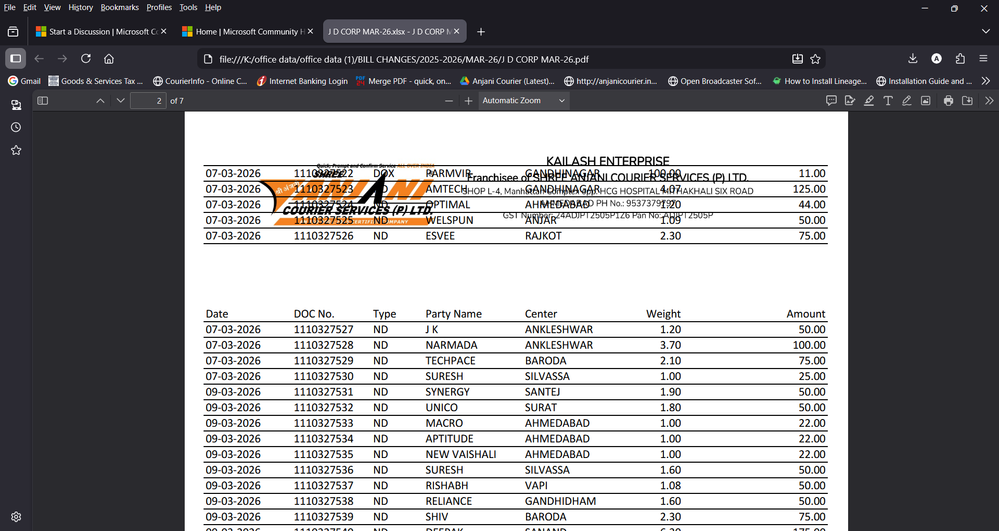Toggle the browser sidebar button
The width and height of the screenshot is (999, 531).
pyautogui.click(x=16, y=59)
